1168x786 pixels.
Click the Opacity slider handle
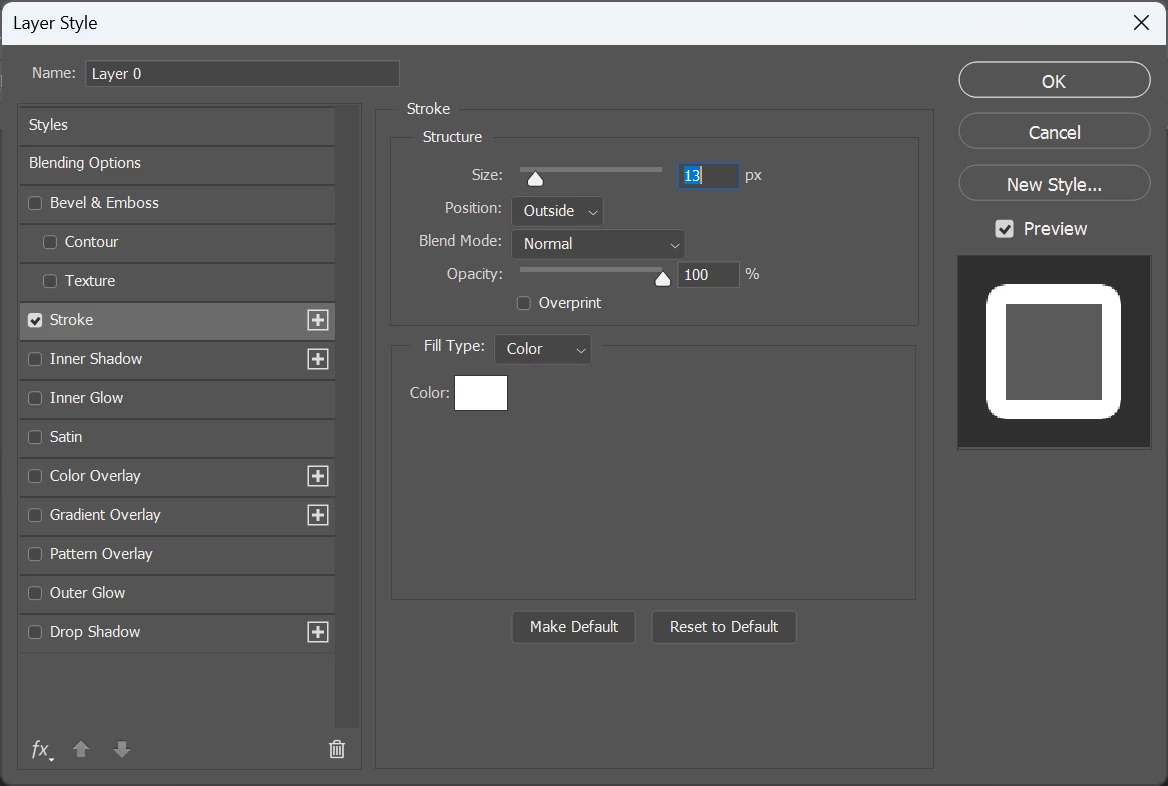[662, 278]
